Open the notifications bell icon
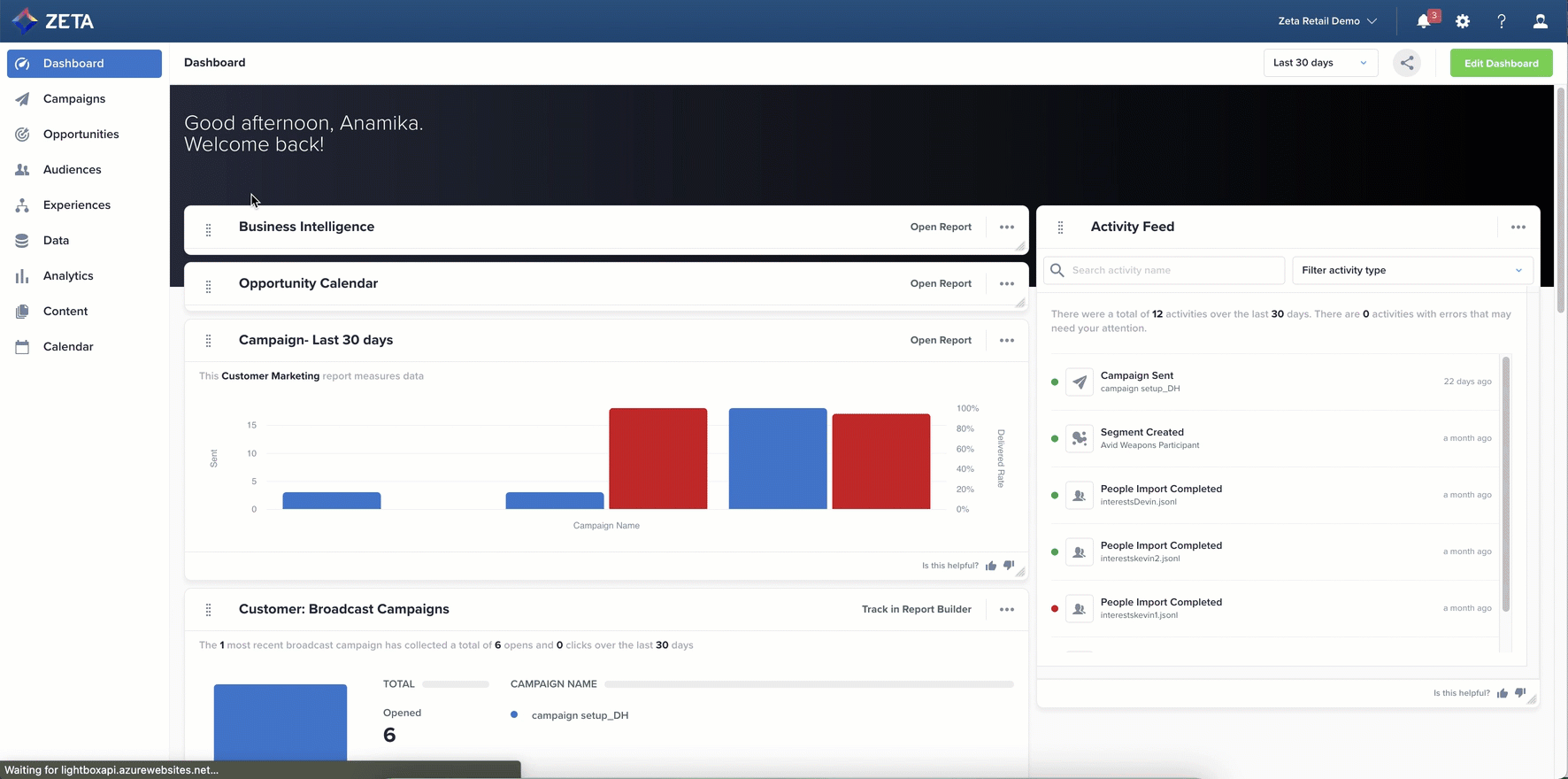This screenshot has width=1568, height=779. [x=1424, y=21]
